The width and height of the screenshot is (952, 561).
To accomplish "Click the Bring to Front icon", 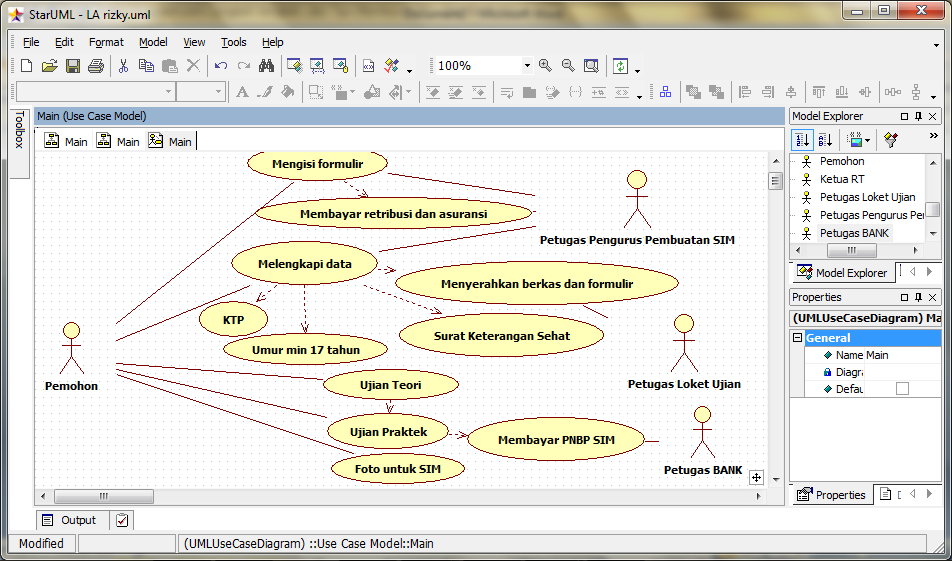I will tap(693, 92).
